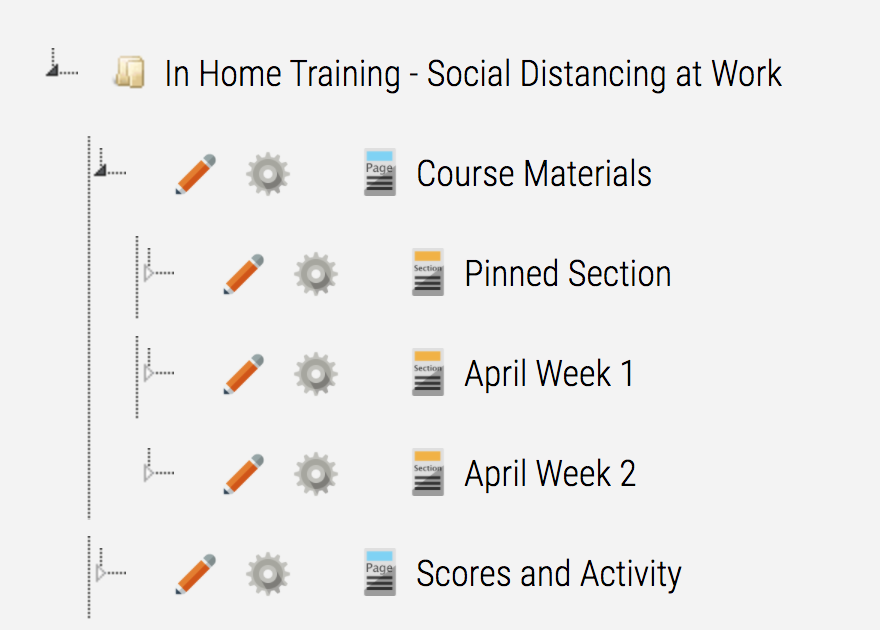880x630 pixels.
Task: Select the Course Materials page label
Action: click(x=534, y=174)
